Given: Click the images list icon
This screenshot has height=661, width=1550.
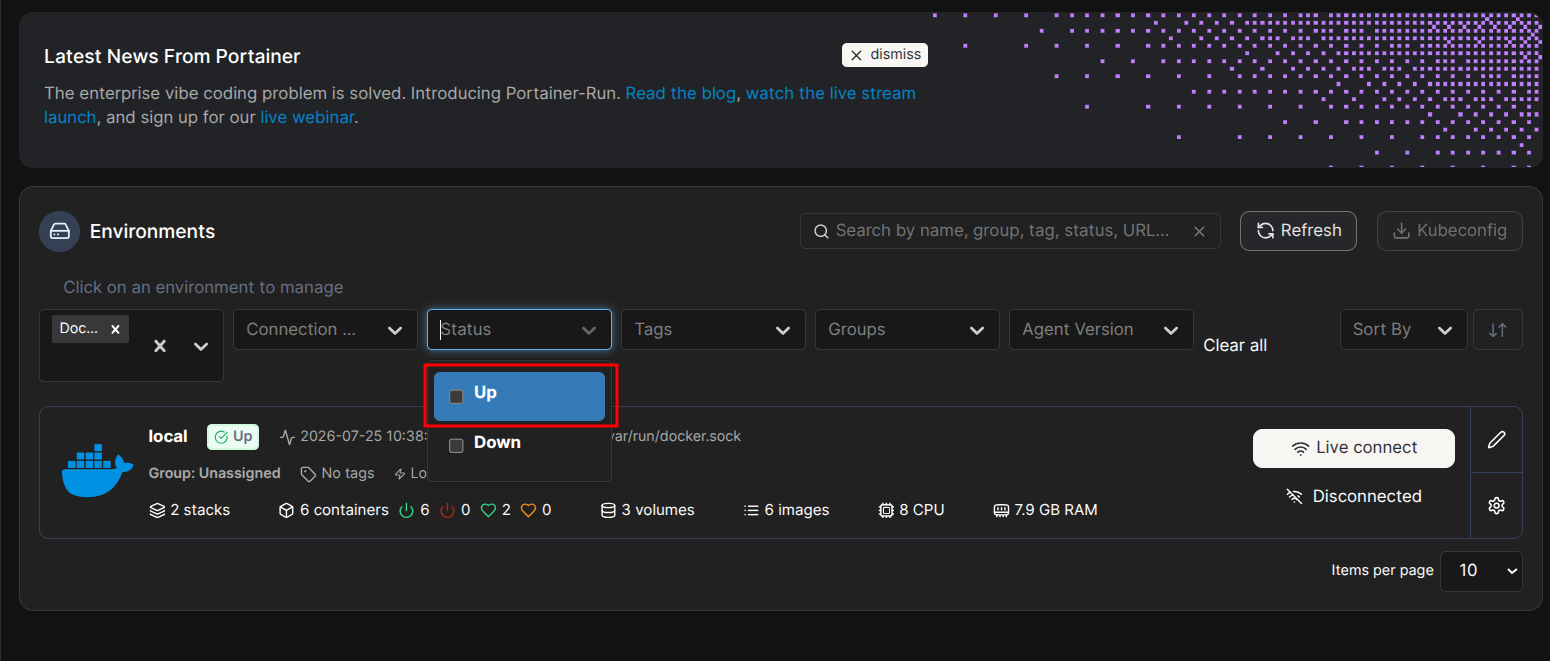Looking at the screenshot, I should [x=752, y=510].
